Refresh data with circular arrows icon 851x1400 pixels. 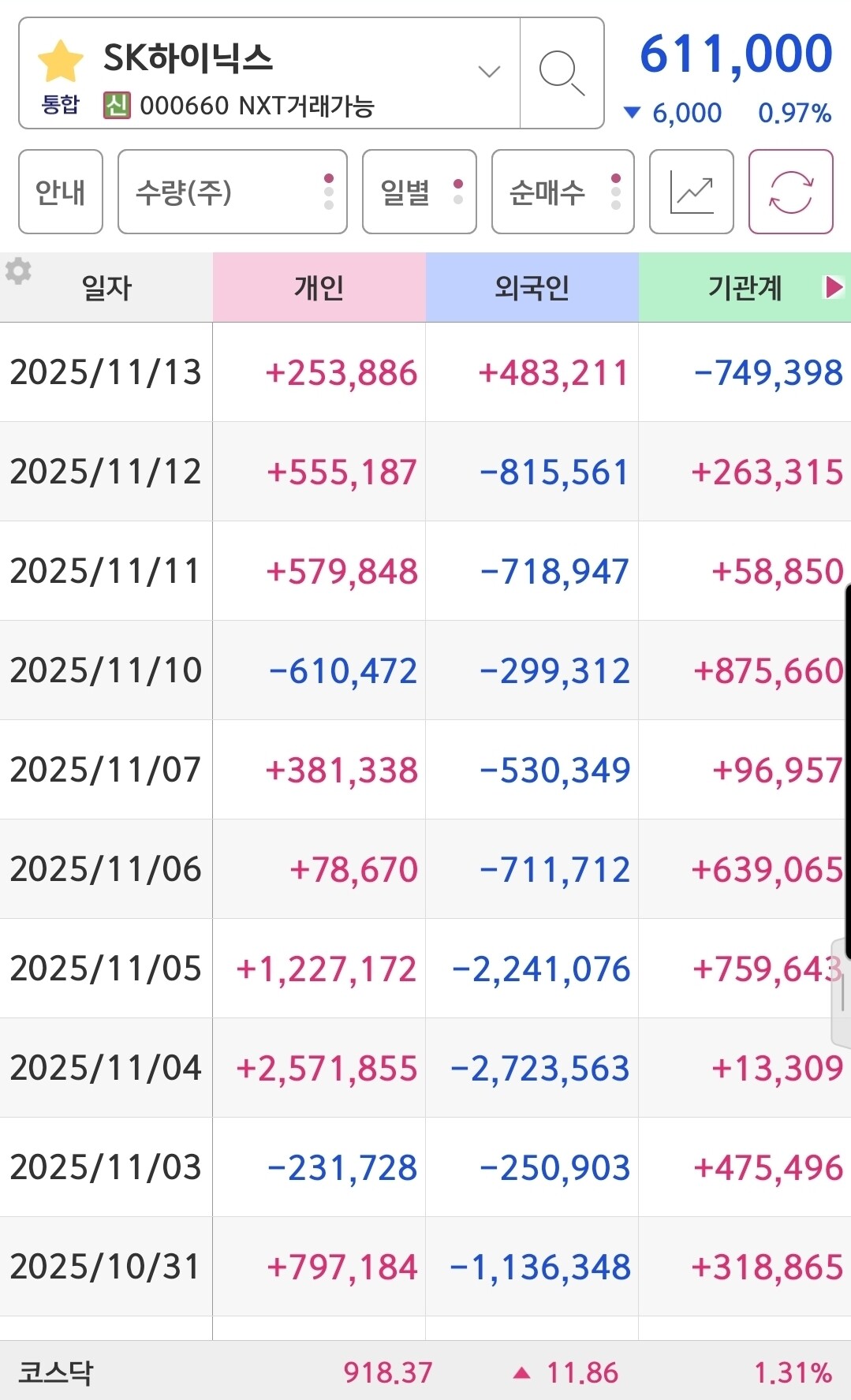[x=790, y=192]
